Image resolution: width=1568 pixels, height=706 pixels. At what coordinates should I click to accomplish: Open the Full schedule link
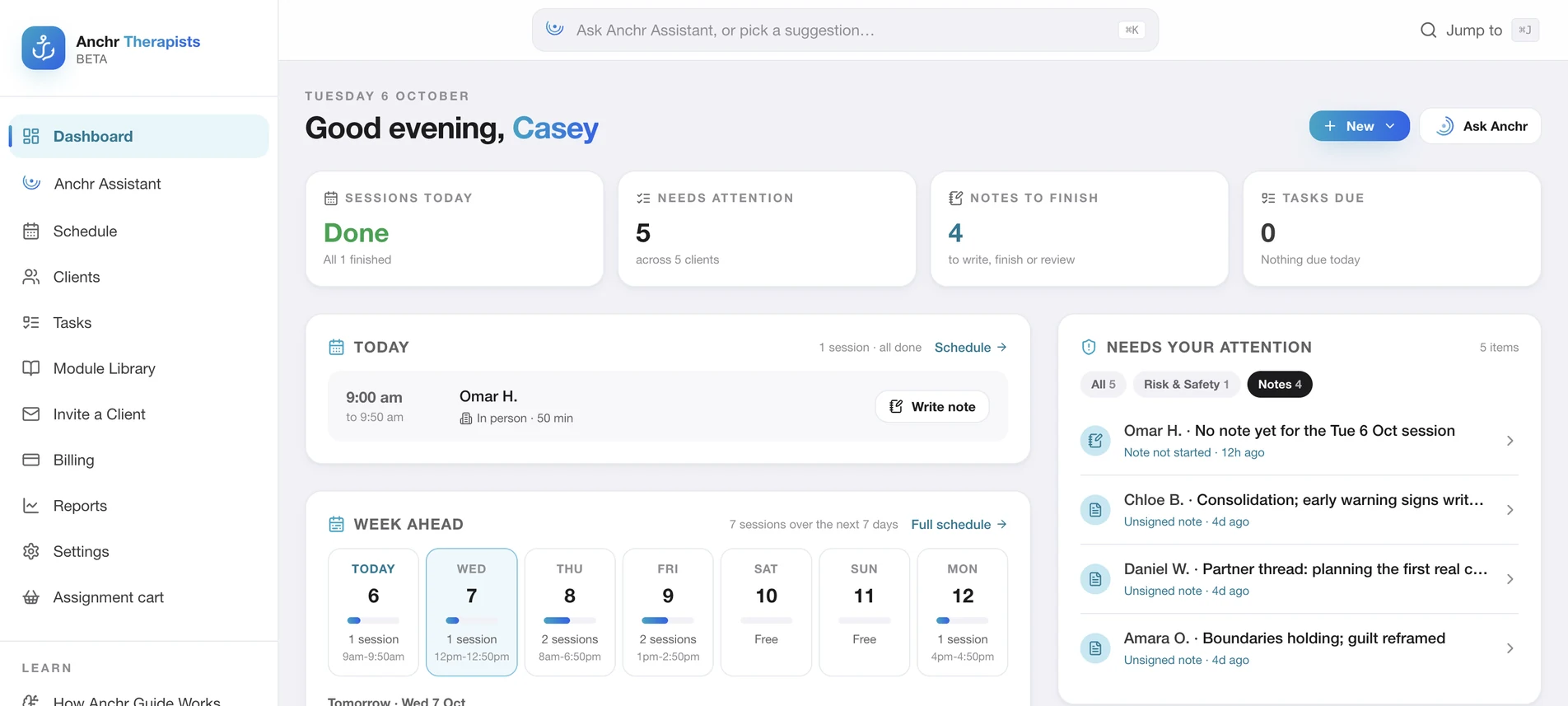click(959, 525)
